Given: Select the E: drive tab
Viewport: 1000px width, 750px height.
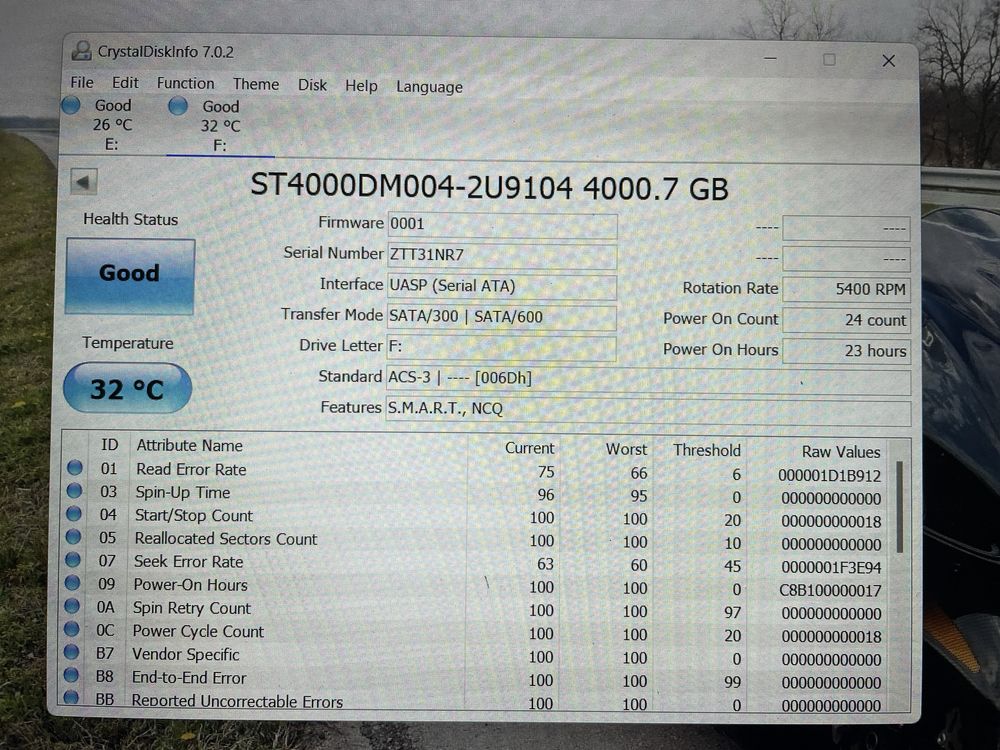Looking at the screenshot, I should pyautogui.click(x=112, y=125).
